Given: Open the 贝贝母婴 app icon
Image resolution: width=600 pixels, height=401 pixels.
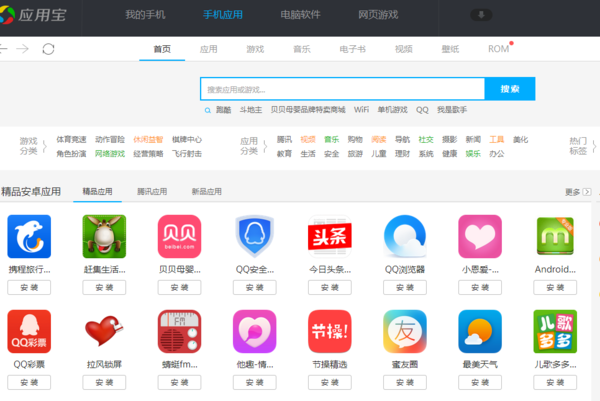Looking at the screenshot, I should (x=179, y=236).
